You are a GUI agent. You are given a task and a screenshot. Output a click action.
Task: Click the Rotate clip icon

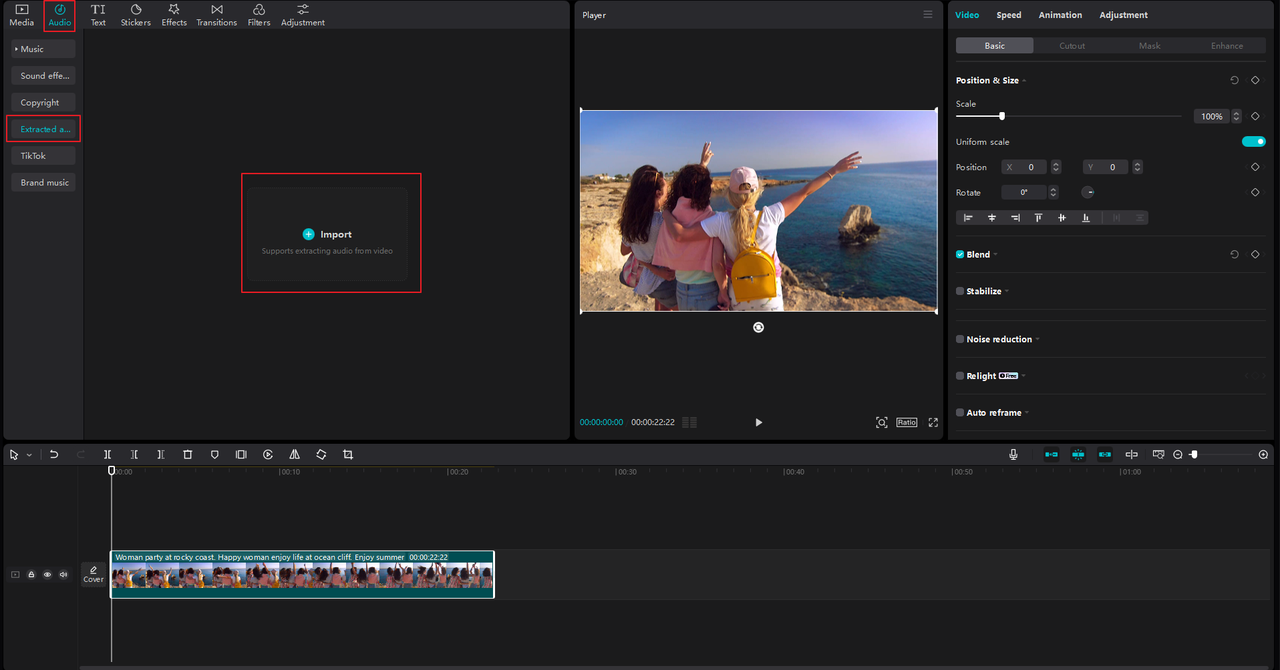tap(321, 454)
